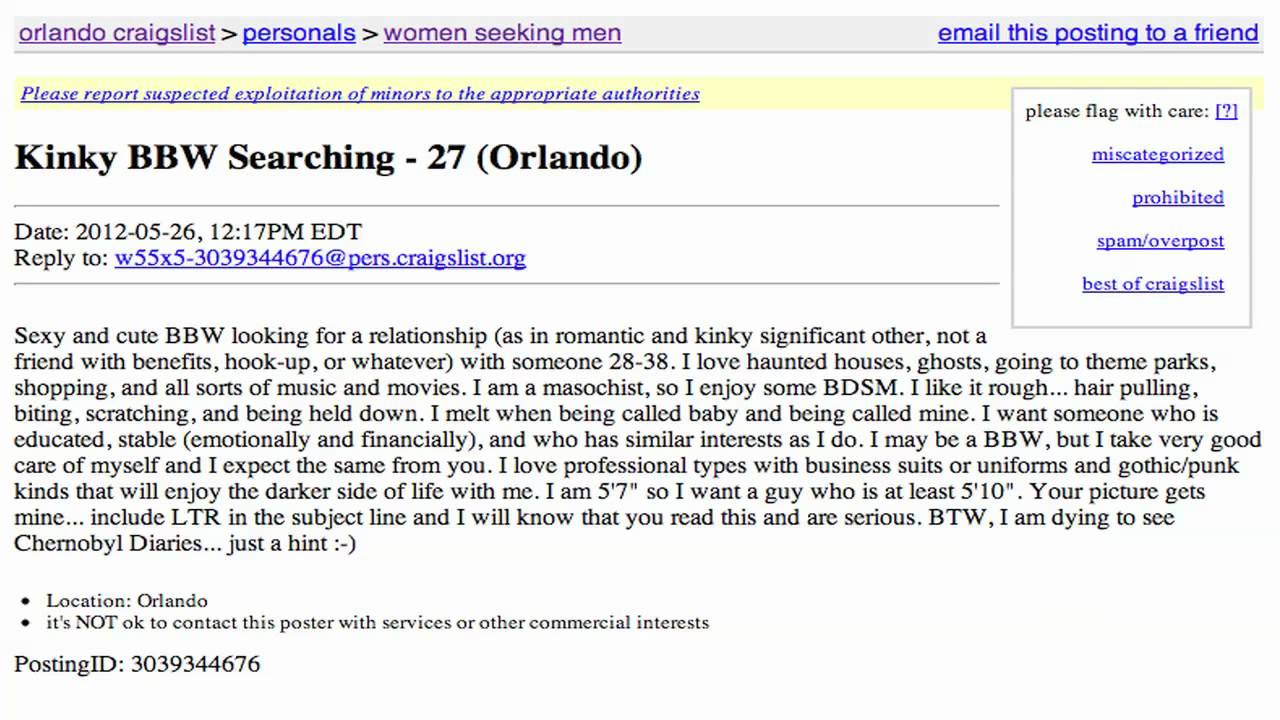Nominate the posting for best of craigslist
1280x720 pixels.
point(1152,283)
